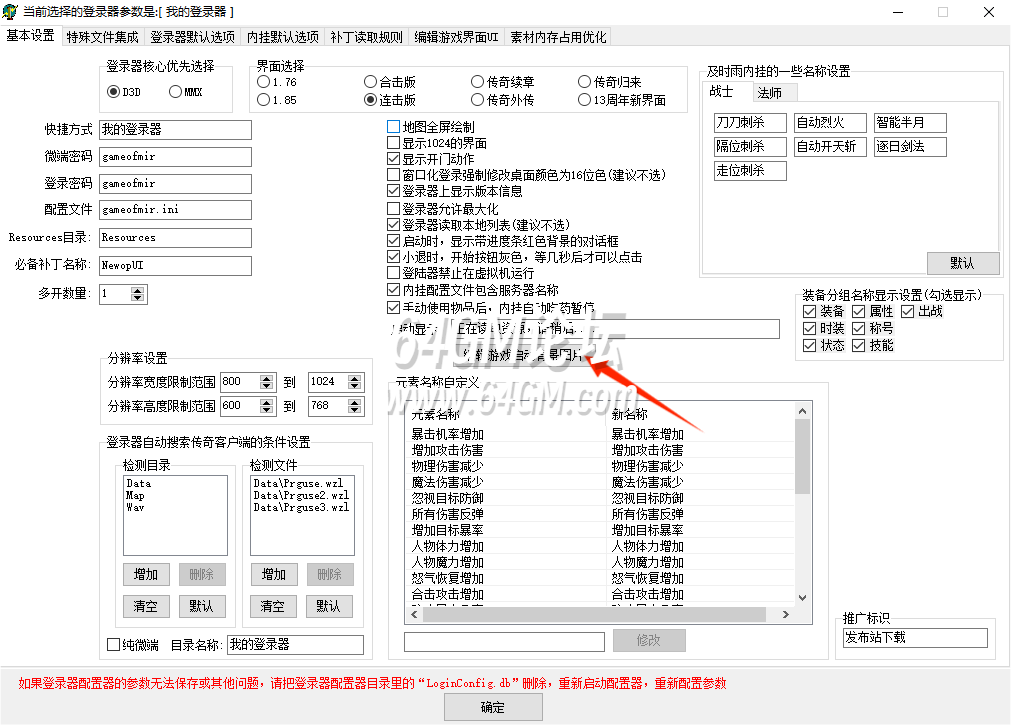
Task: Select the 传奇归来 interface radio
Action: tap(609, 82)
